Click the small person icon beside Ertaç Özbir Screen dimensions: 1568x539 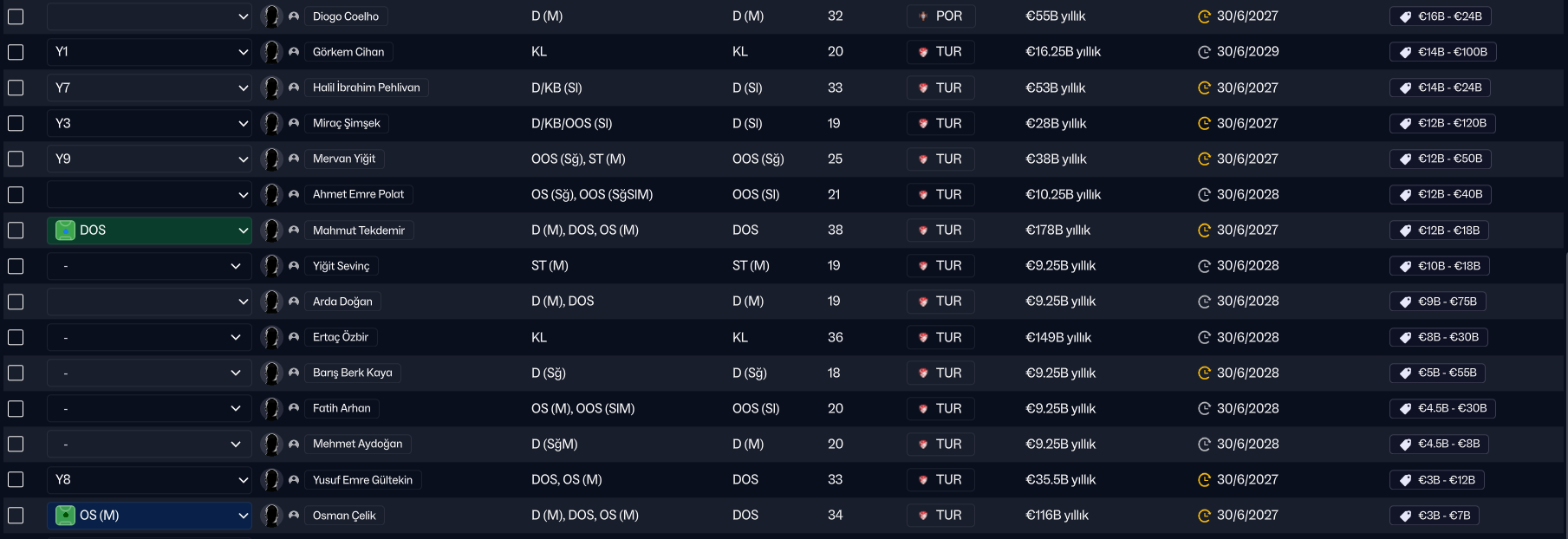(294, 337)
